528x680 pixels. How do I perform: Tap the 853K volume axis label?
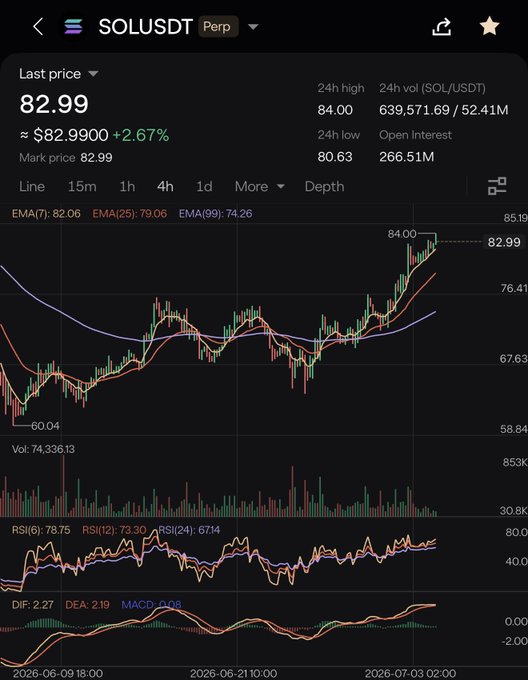pyautogui.click(x=515, y=462)
